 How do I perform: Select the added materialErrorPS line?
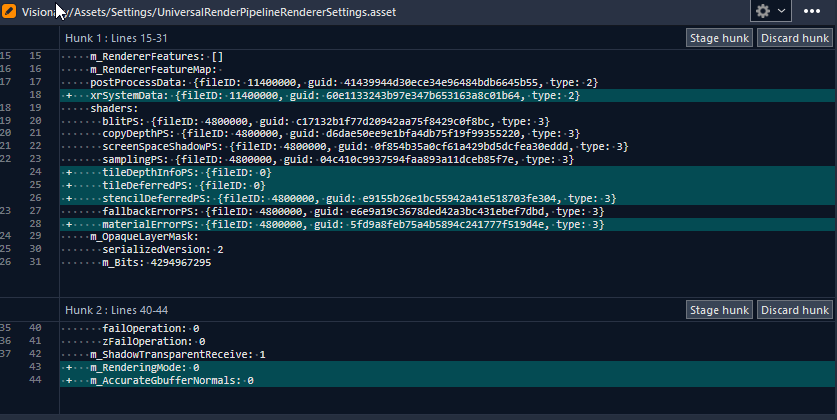[352, 225]
